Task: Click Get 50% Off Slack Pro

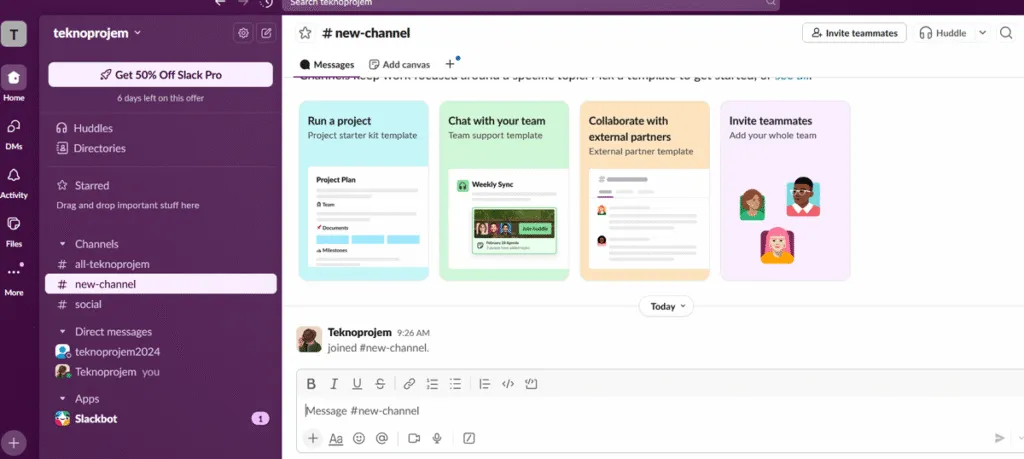Action: point(161,74)
